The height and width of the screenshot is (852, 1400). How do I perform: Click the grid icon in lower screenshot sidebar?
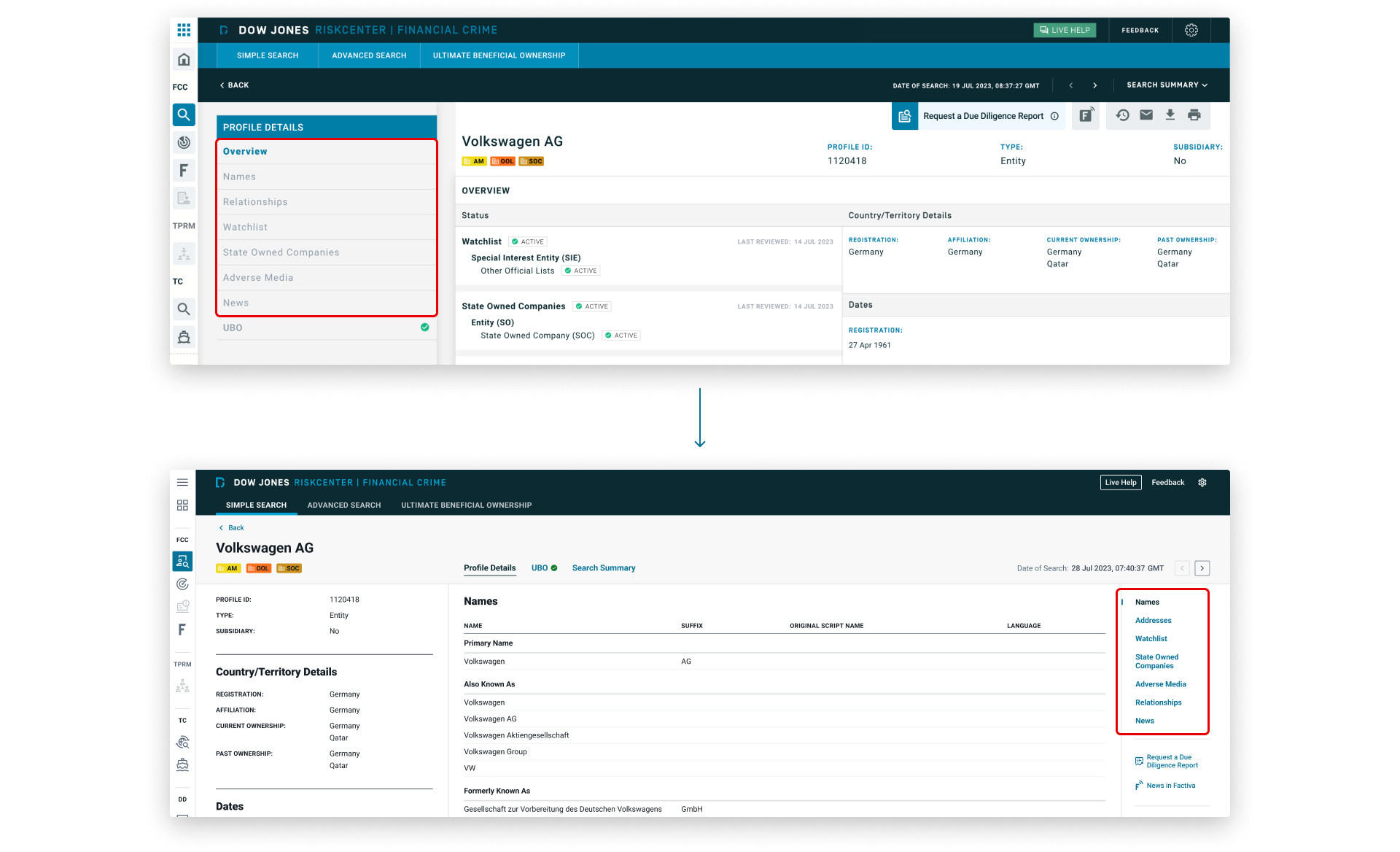182,505
